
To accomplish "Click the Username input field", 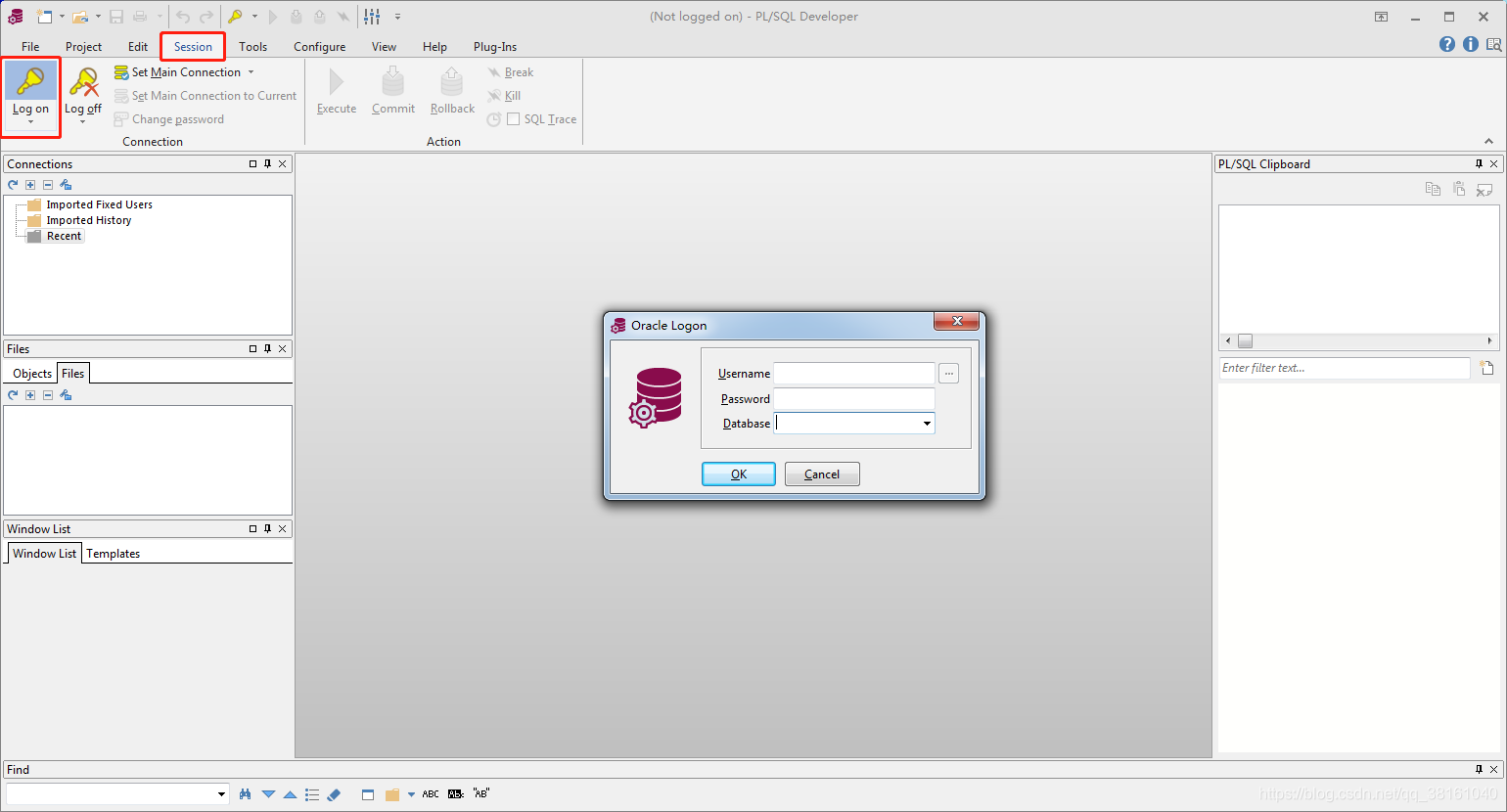I will (854, 374).
